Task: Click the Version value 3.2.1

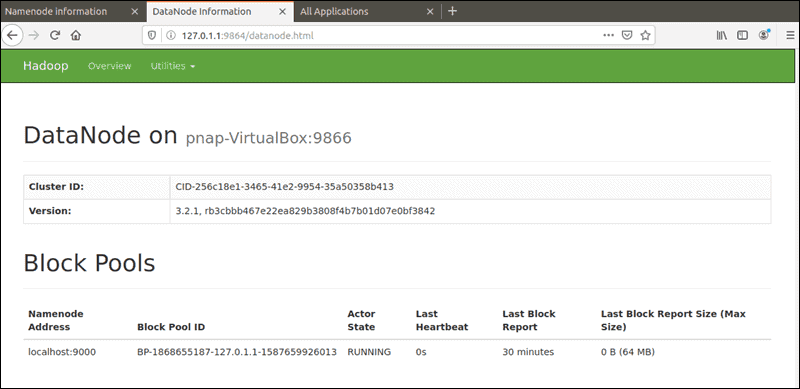Action: (305, 211)
